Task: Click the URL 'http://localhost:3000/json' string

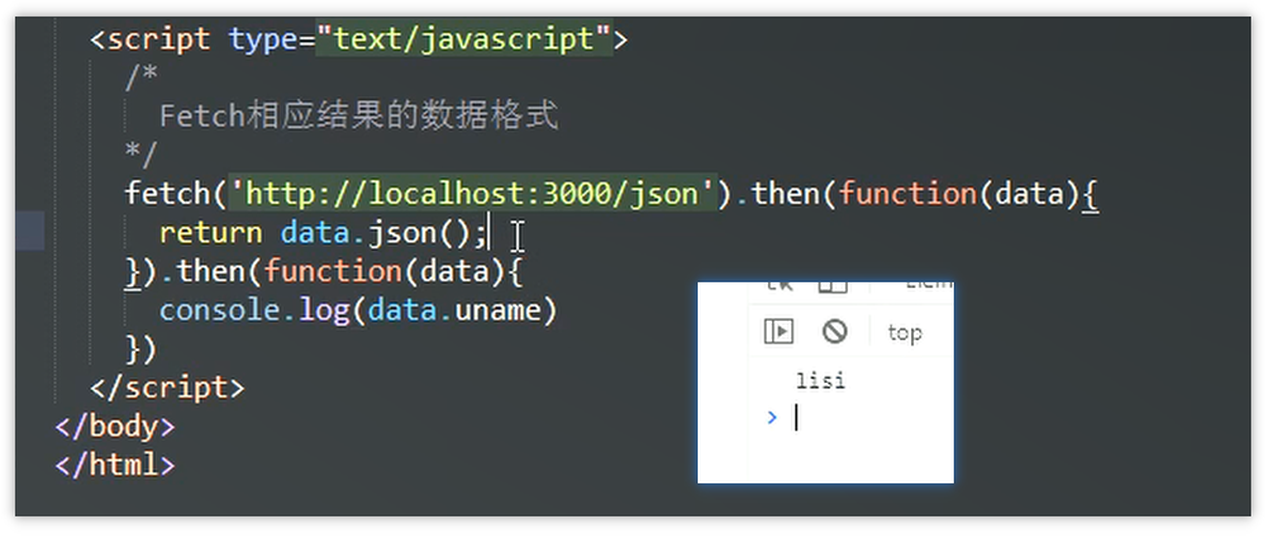Action: click(474, 192)
